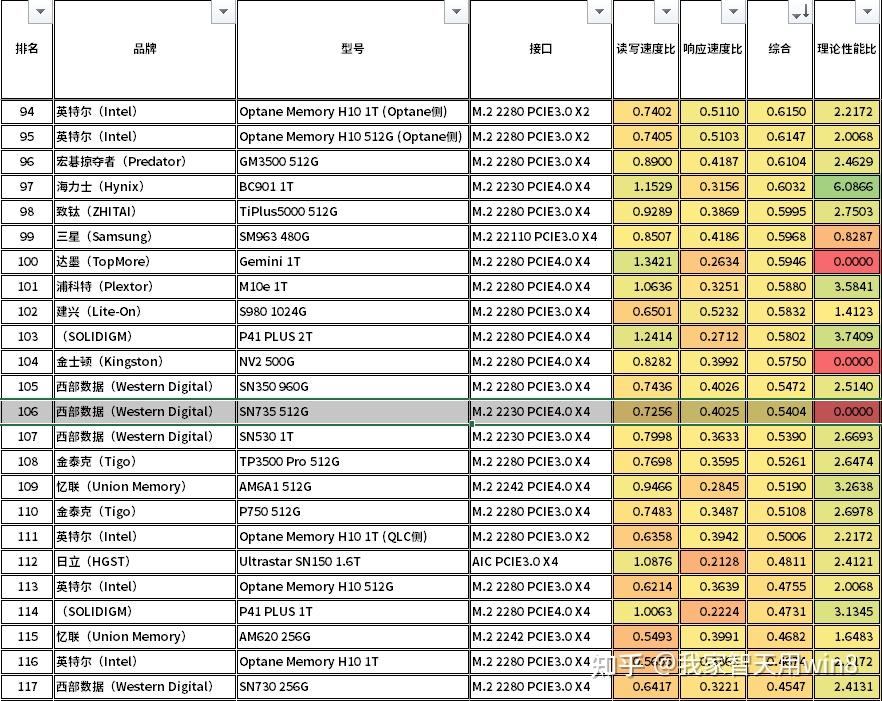Select composite value 0.6150
882x701 pixels.
coord(780,111)
